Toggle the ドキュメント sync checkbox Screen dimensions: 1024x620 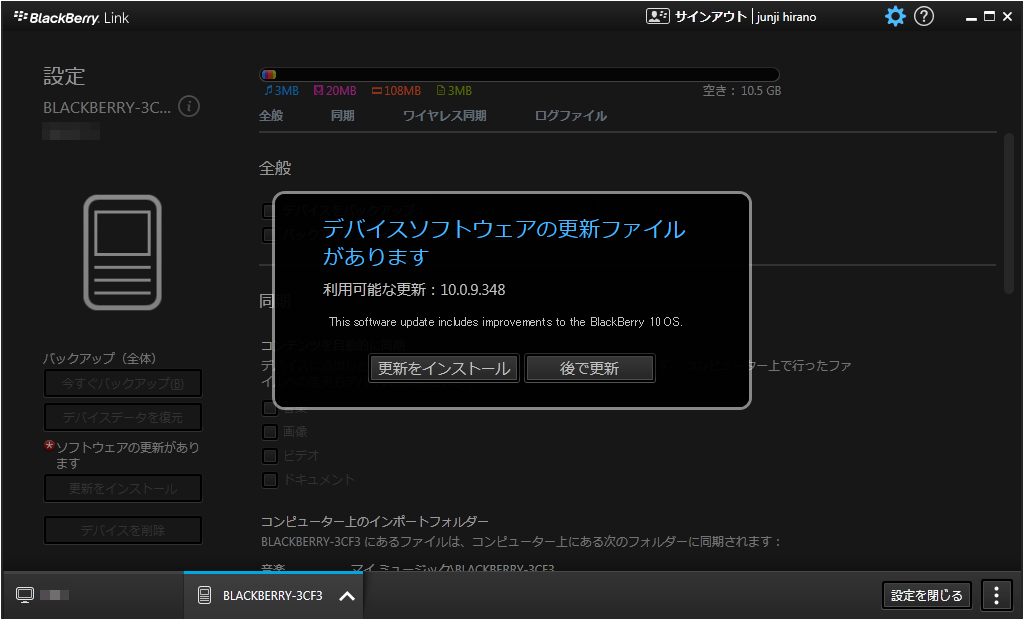point(270,480)
